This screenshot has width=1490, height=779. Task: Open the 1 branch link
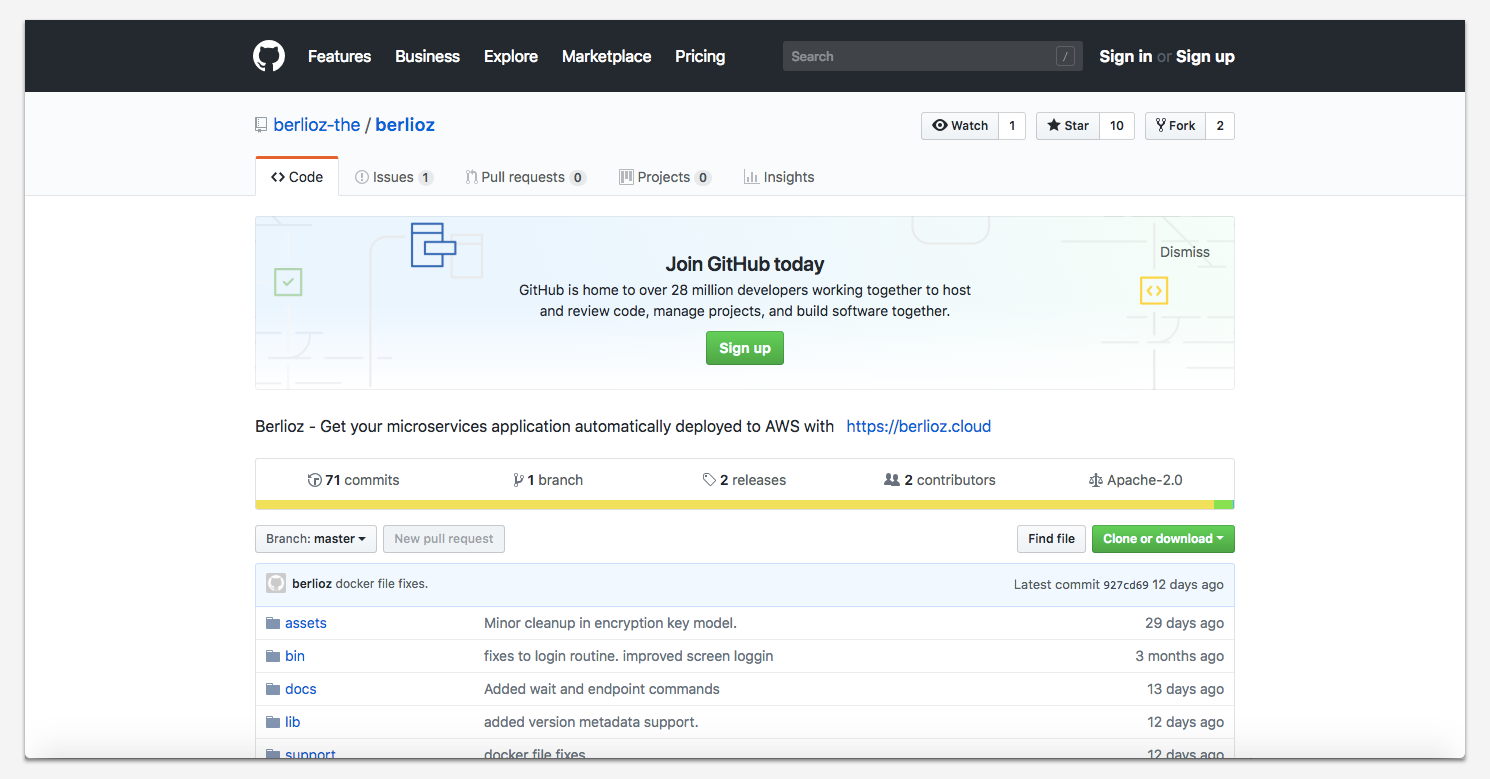tap(548, 480)
